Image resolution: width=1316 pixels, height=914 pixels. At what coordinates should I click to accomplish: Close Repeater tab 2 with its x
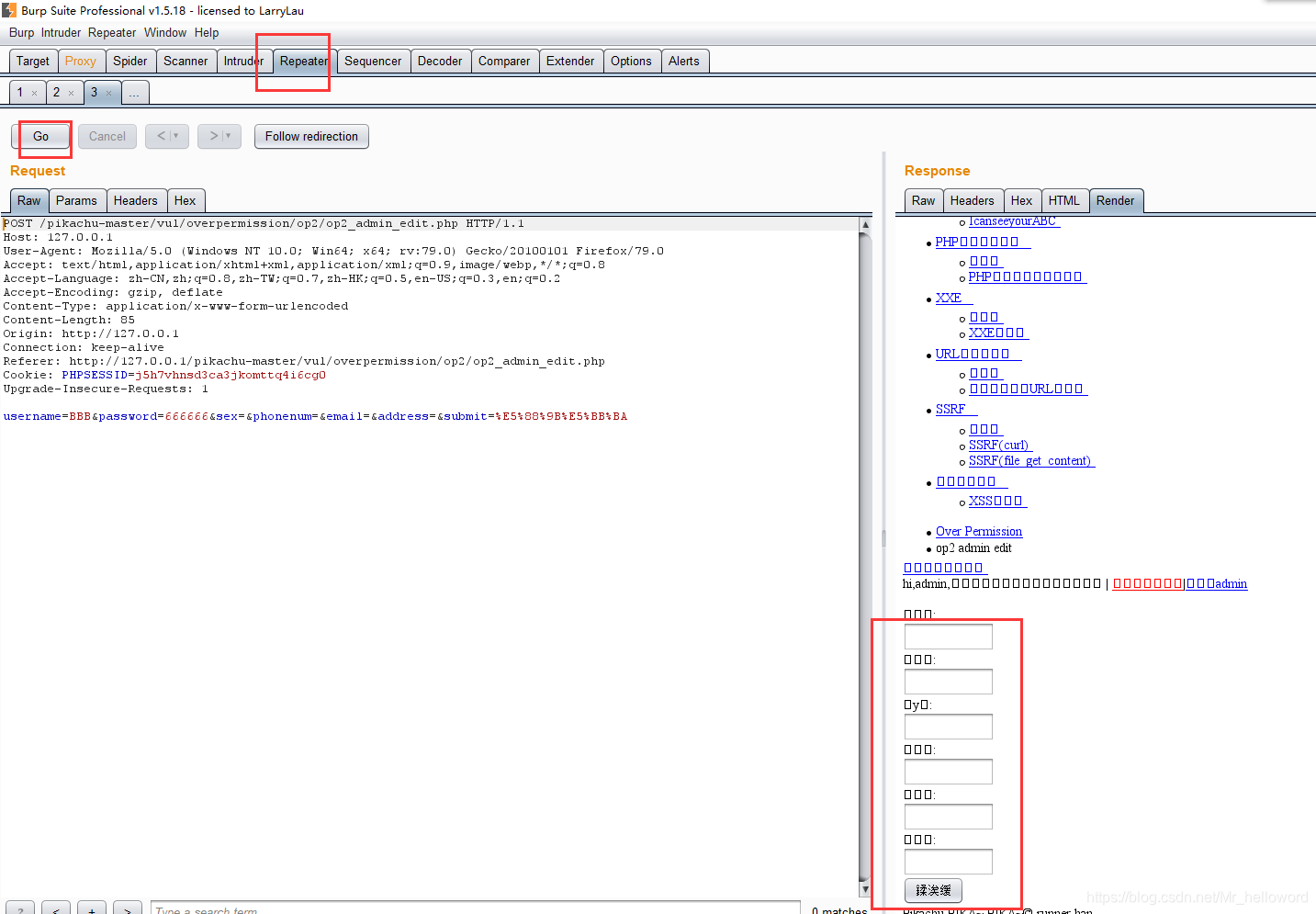(x=72, y=93)
